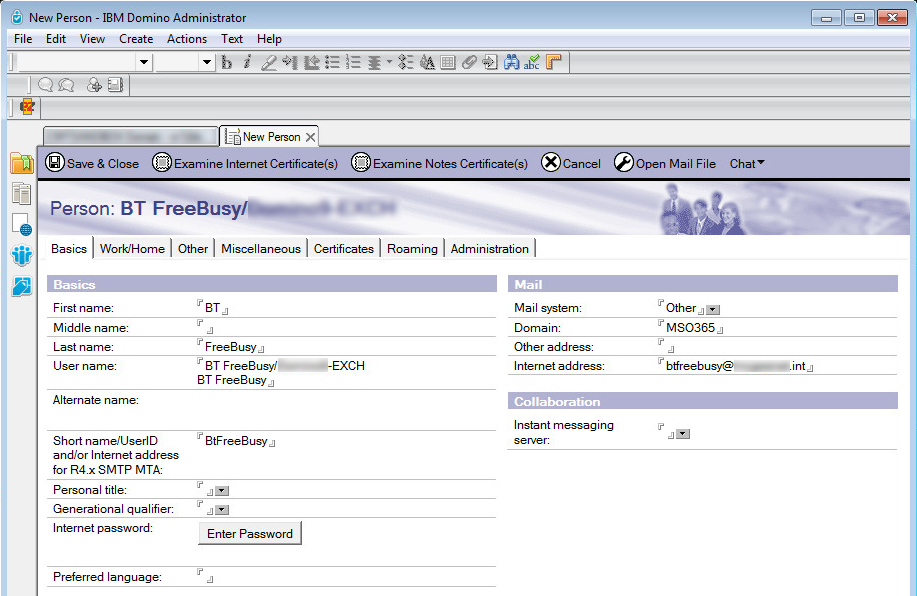Toggle italic formatting in the toolbar
The image size is (917, 596).
pos(247,62)
